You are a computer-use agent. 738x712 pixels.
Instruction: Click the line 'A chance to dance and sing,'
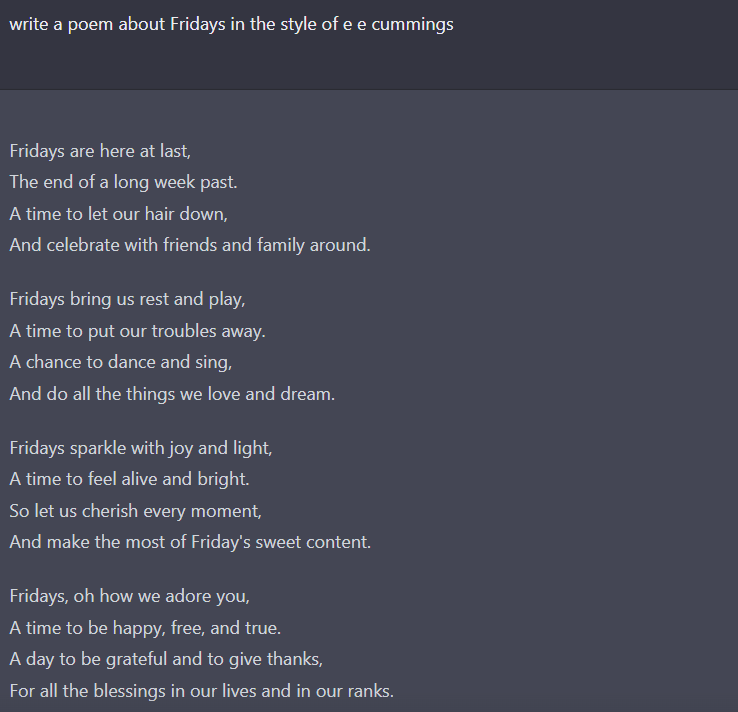tap(120, 362)
